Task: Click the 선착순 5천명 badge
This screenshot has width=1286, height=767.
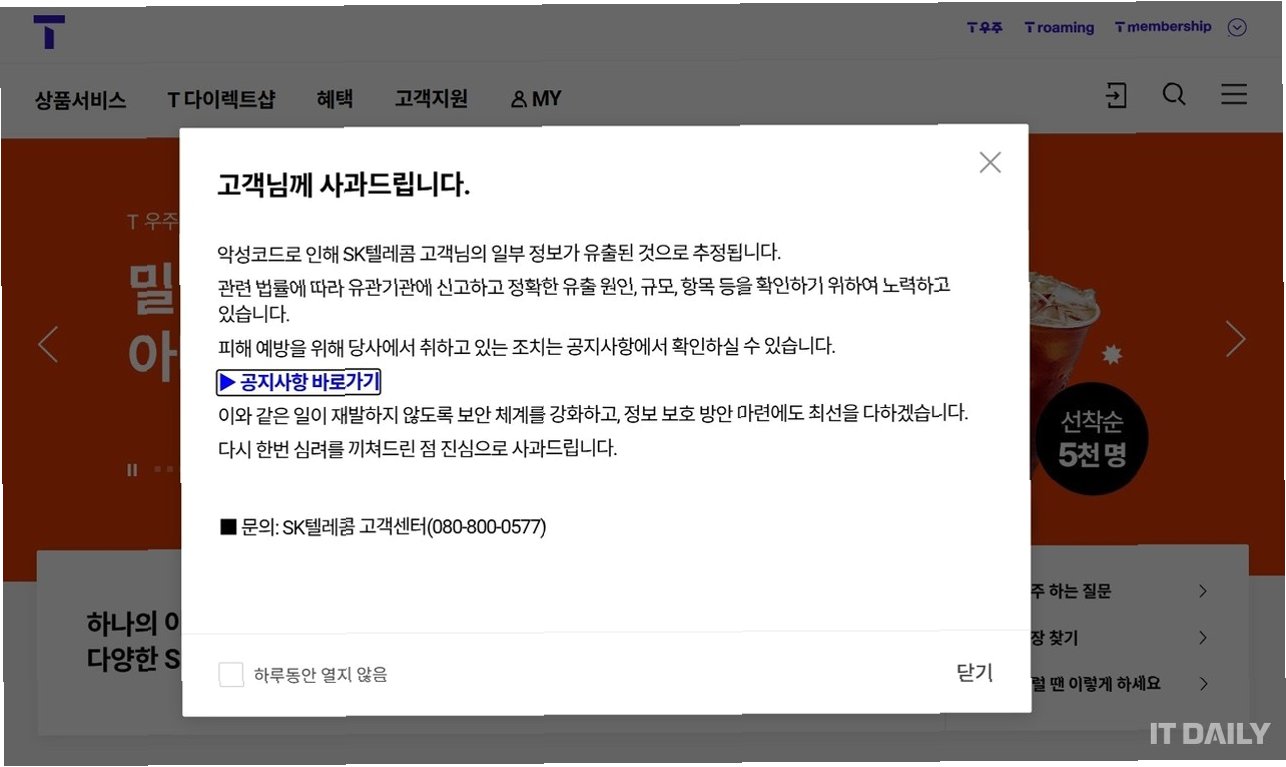Action: click(1092, 439)
